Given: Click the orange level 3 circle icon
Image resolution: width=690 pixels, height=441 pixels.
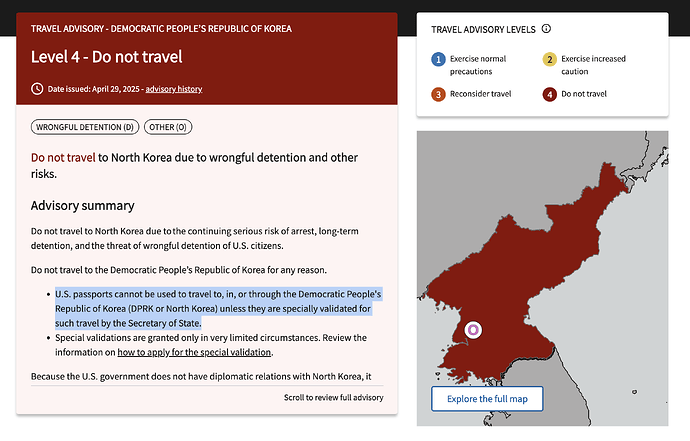Looking at the screenshot, I should point(438,95).
